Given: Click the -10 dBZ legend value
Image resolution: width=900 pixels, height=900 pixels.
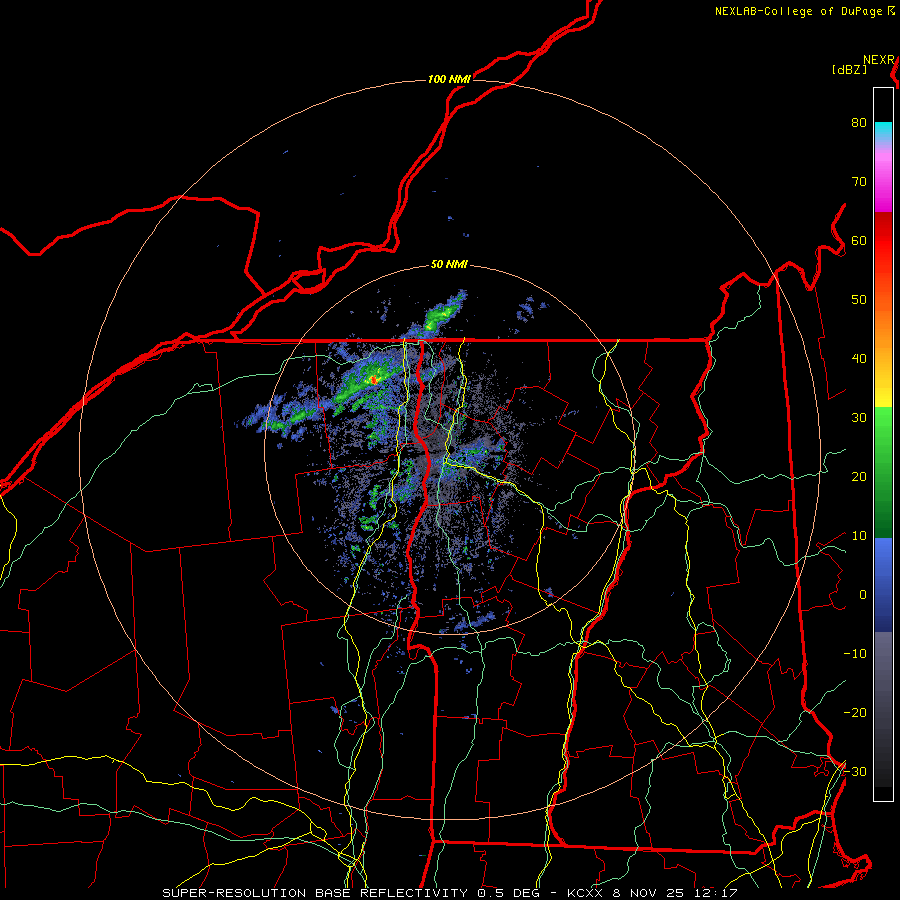Looking at the screenshot, I should point(855,654).
